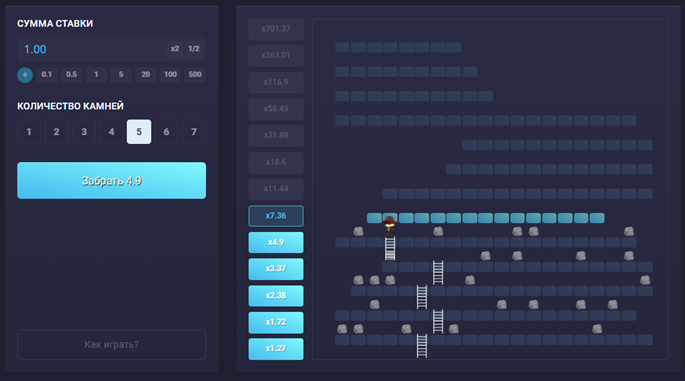685x381 pixels.
Task: Click the current x7.36 multiplier level
Action: (x=276, y=216)
